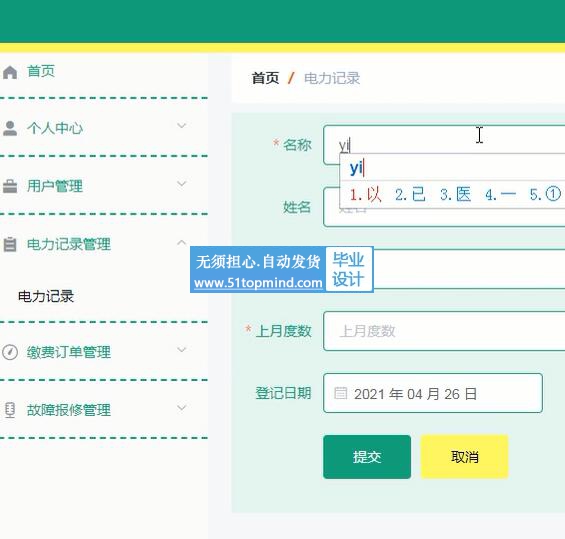Click the briefcase icon beside 用户管理
565x539 pixels.
pyautogui.click(x=10, y=186)
